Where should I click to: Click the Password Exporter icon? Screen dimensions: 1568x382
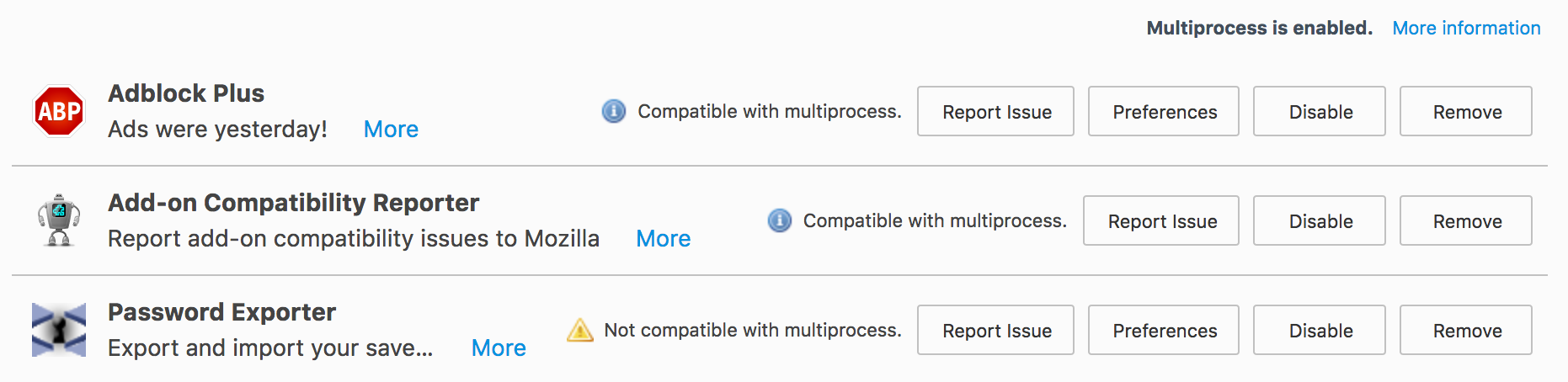(59, 330)
